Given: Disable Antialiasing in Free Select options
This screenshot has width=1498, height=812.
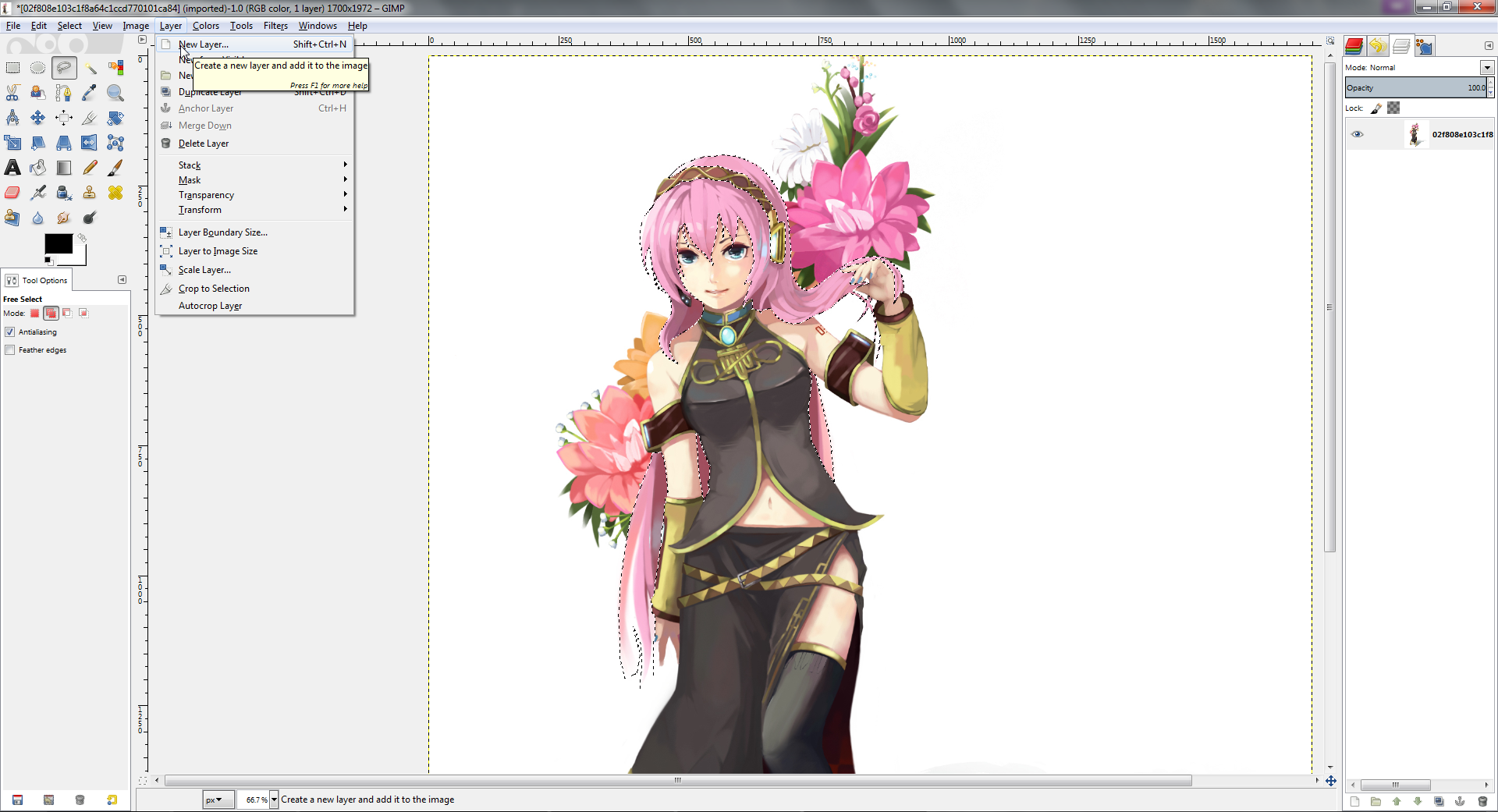Looking at the screenshot, I should point(10,332).
